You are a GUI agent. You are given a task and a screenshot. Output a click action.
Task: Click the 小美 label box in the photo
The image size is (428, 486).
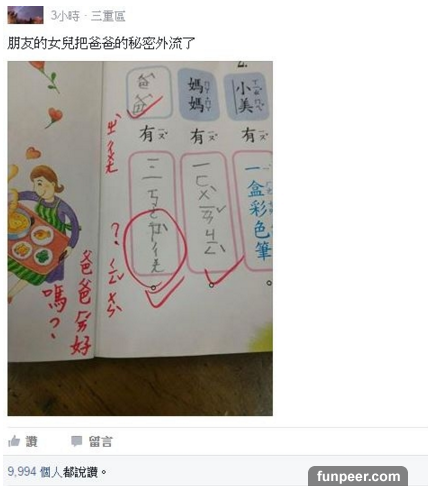(247, 96)
